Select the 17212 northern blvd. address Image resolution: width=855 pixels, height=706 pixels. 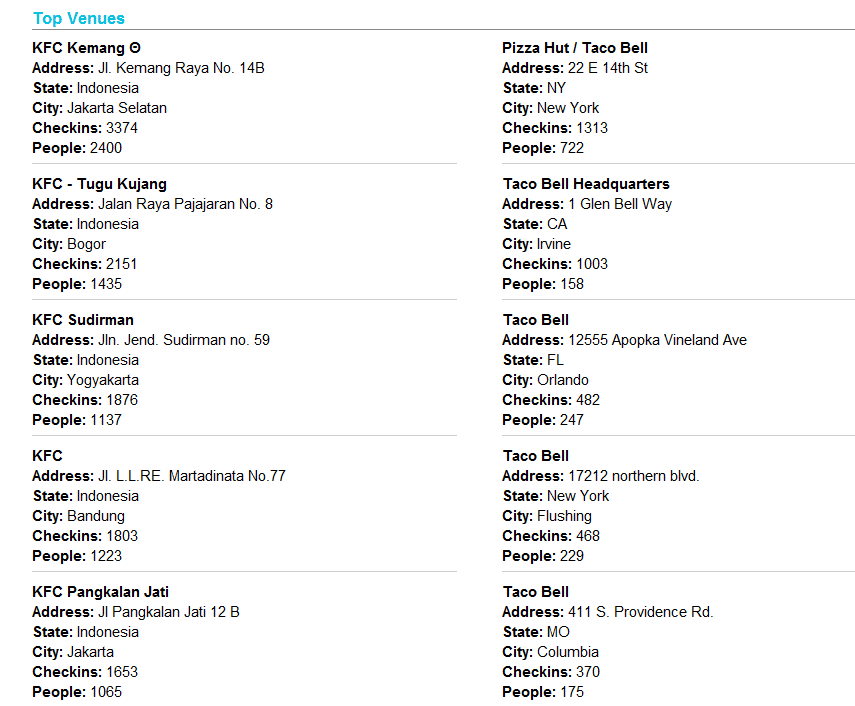(x=634, y=476)
